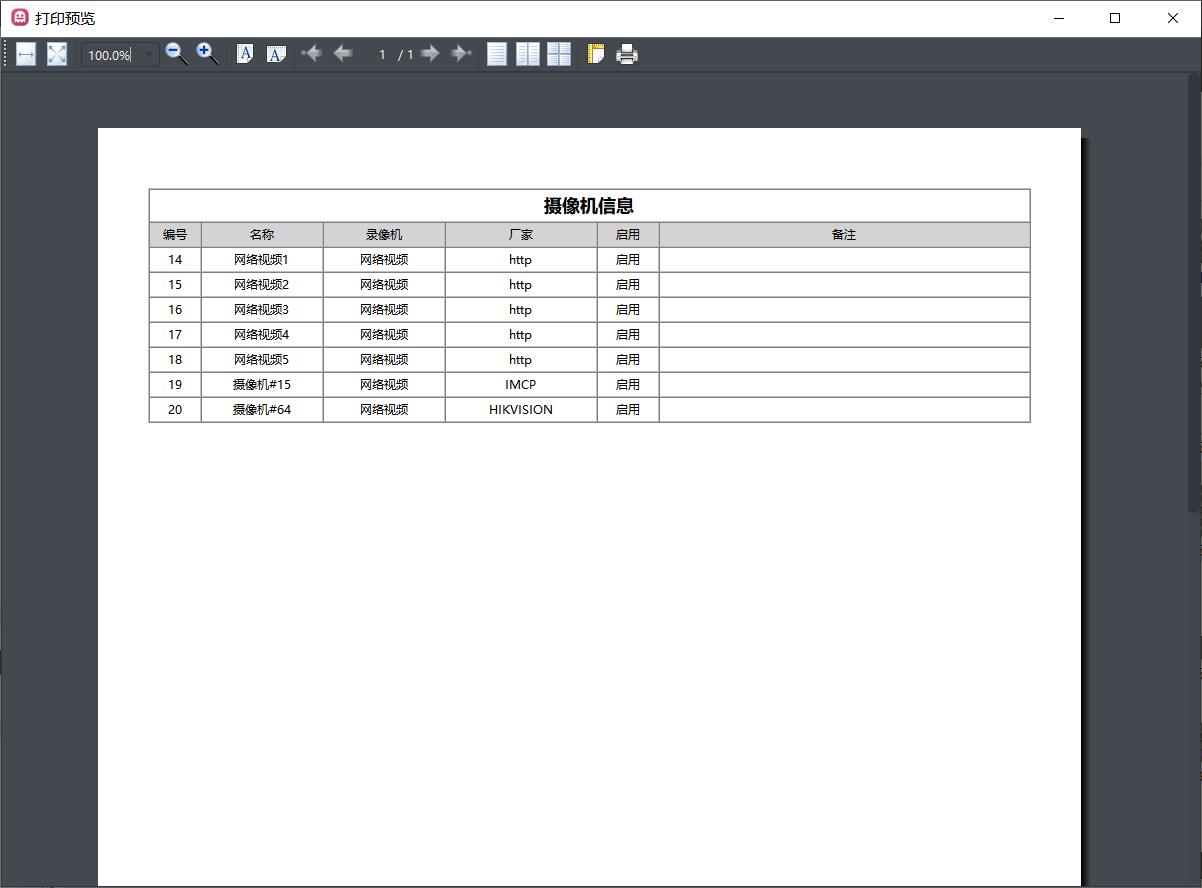The width and height of the screenshot is (1202, 888).
Task: Click the Fit Page icon
Action: pos(57,55)
